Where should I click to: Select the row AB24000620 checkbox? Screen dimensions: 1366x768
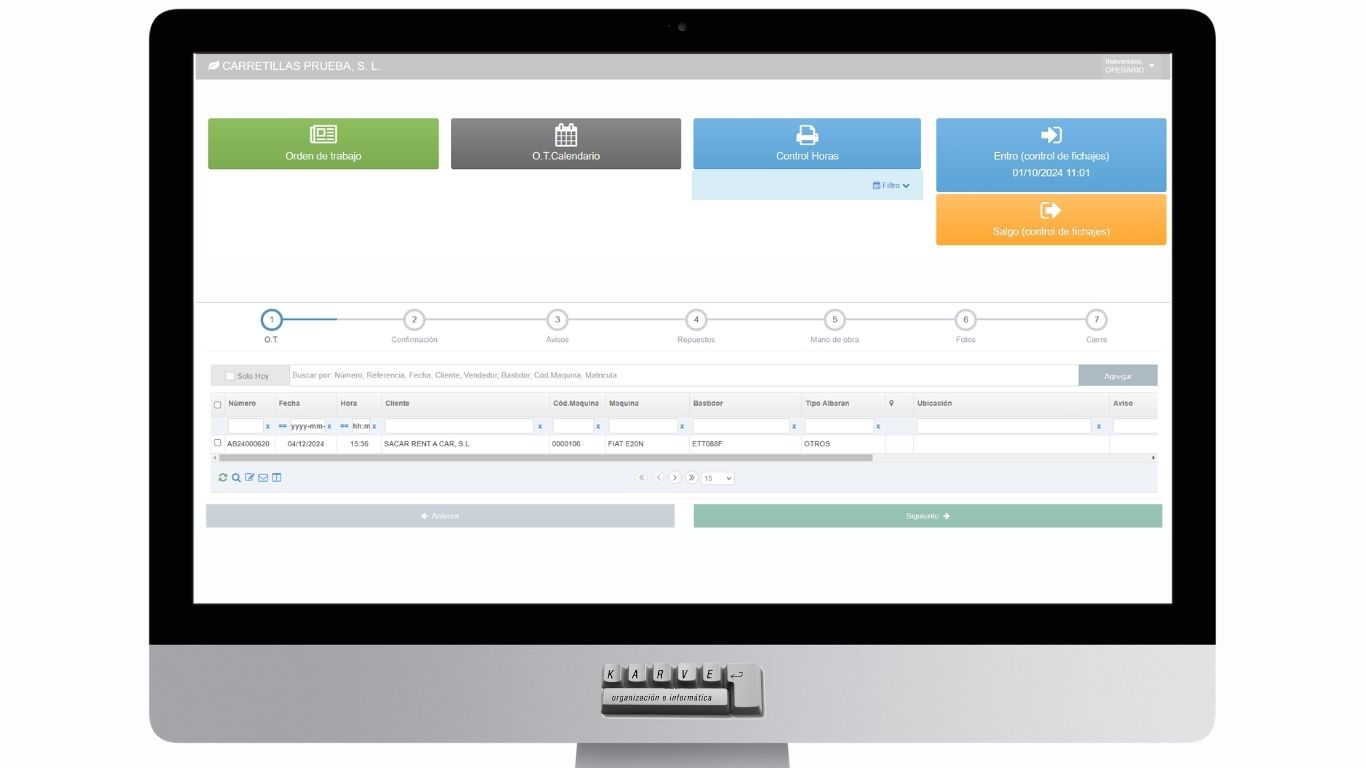(218, 443)
